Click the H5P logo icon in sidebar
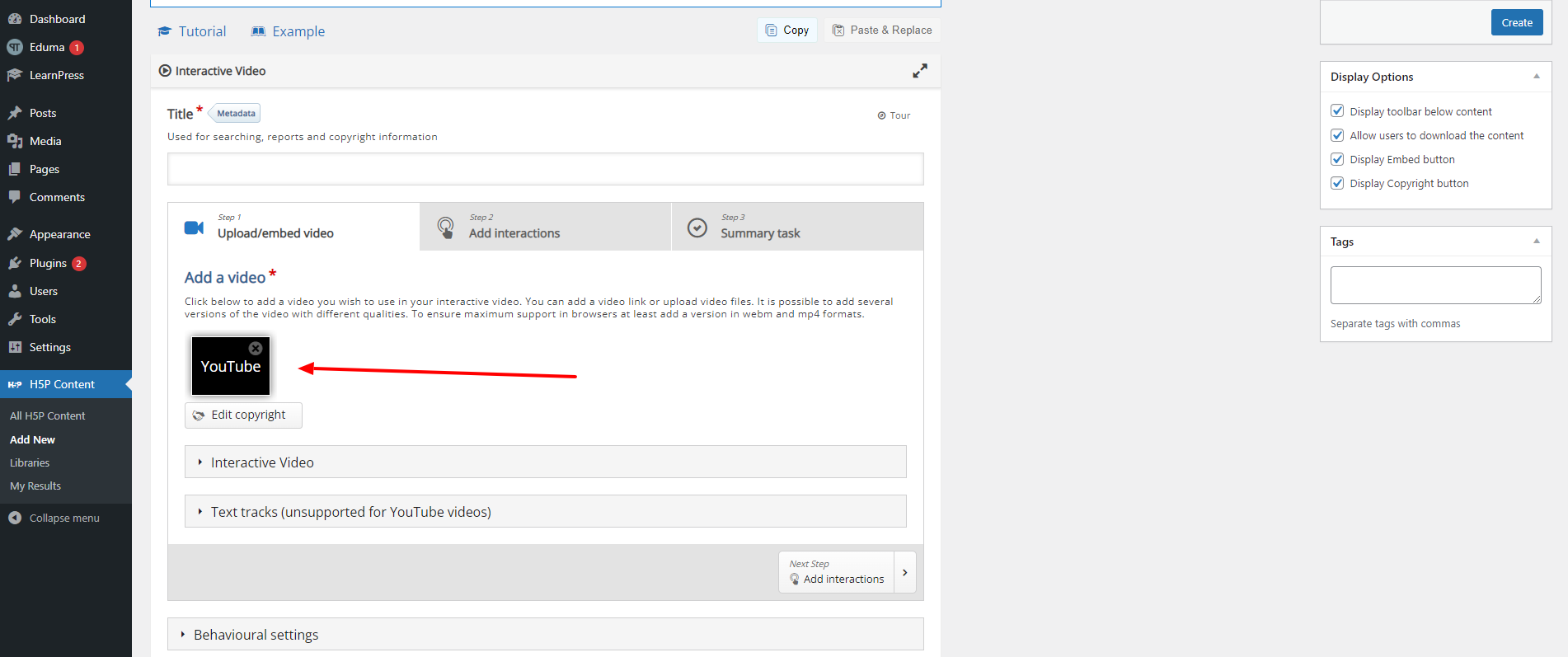This screenshot has width=1568, height=657. click(x=15, y=384)
